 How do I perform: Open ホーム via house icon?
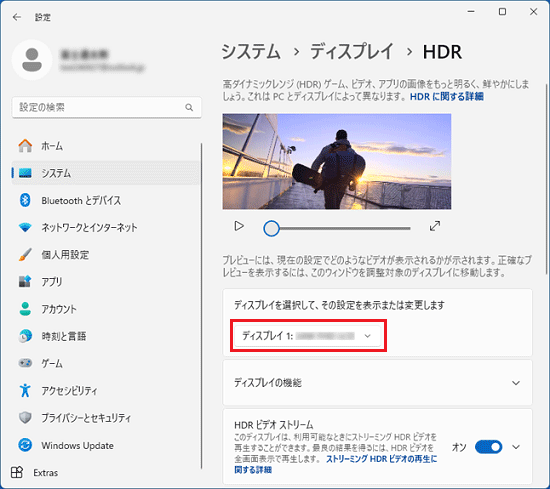point(25,146)
